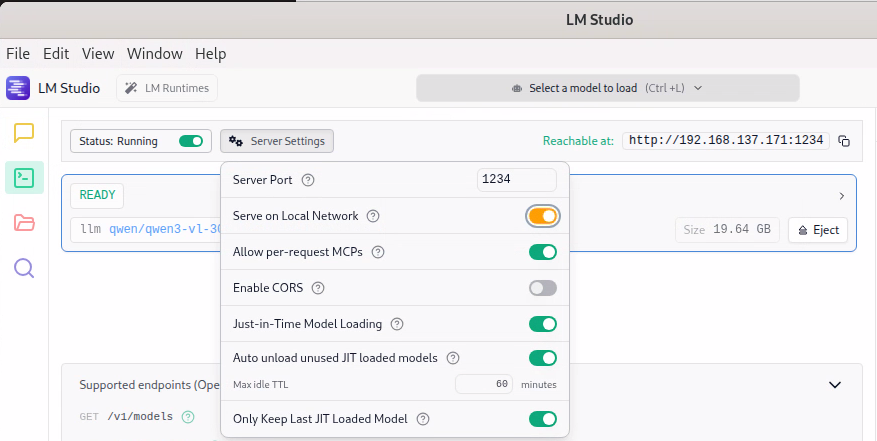Toggle Serve on Local Network switch
The height and width of the screenshot is (441, 877).
(x=543, y=216)
